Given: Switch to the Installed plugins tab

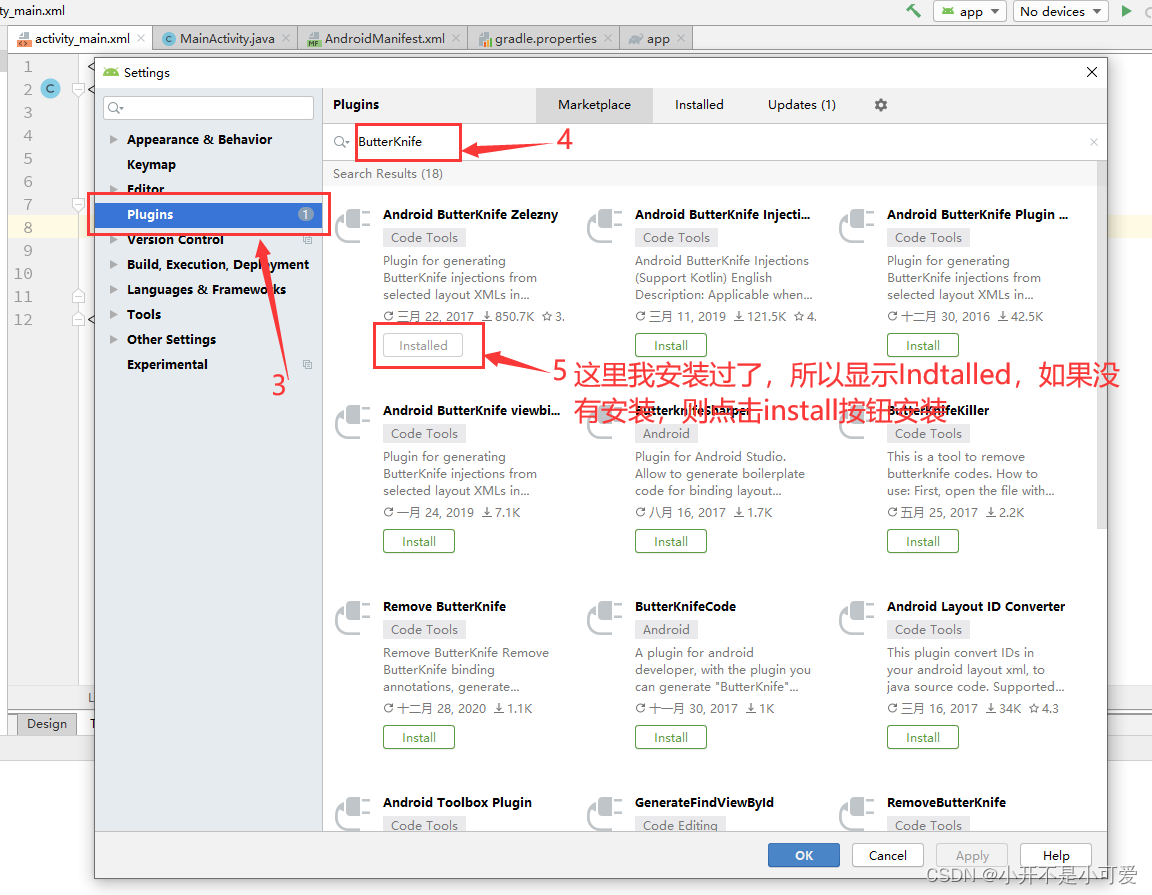Looking at the screenshot, I should pyautogui.click(x=699, y=104).
